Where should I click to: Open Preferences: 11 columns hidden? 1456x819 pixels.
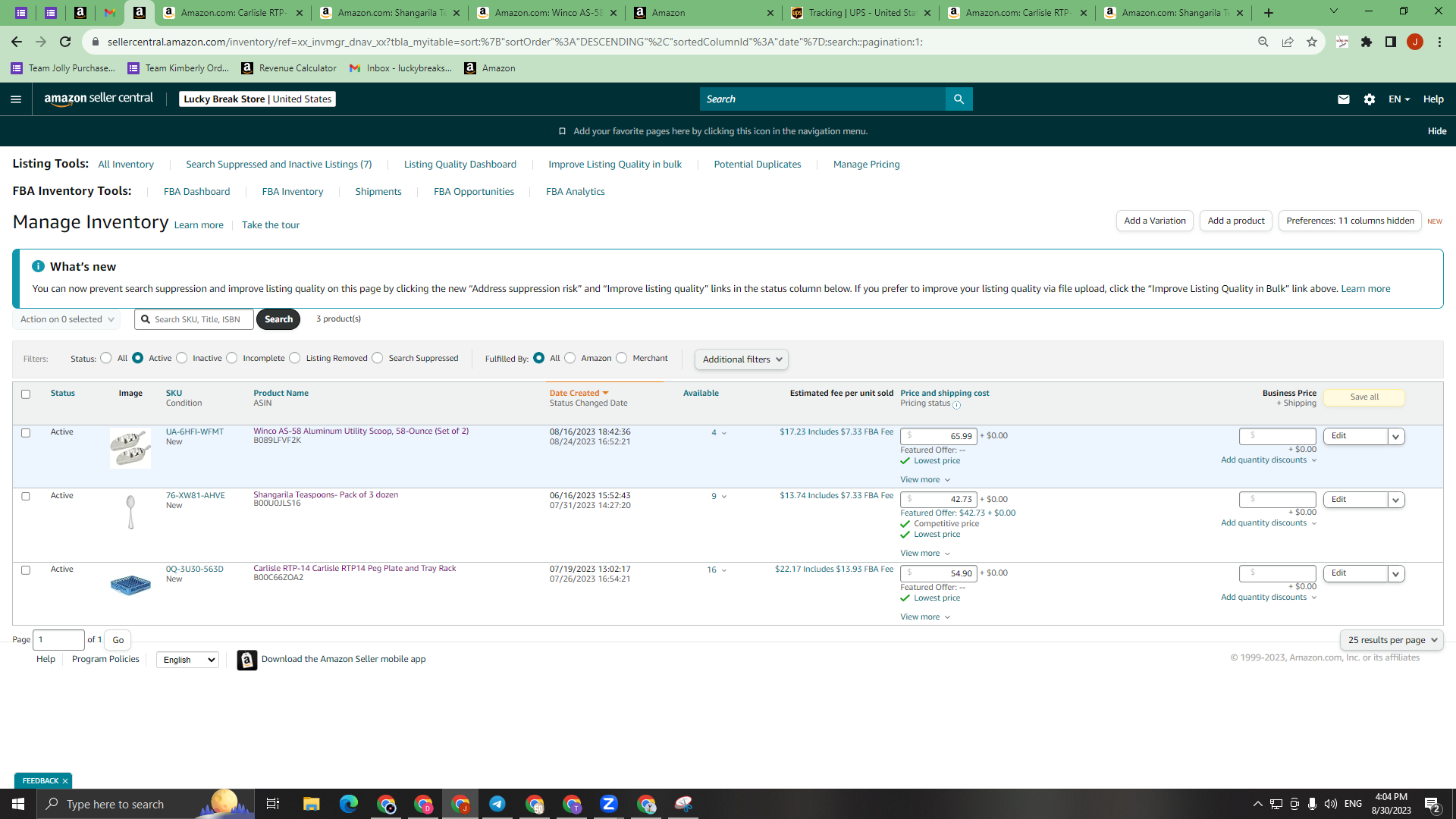click(x=1350, y=221)
